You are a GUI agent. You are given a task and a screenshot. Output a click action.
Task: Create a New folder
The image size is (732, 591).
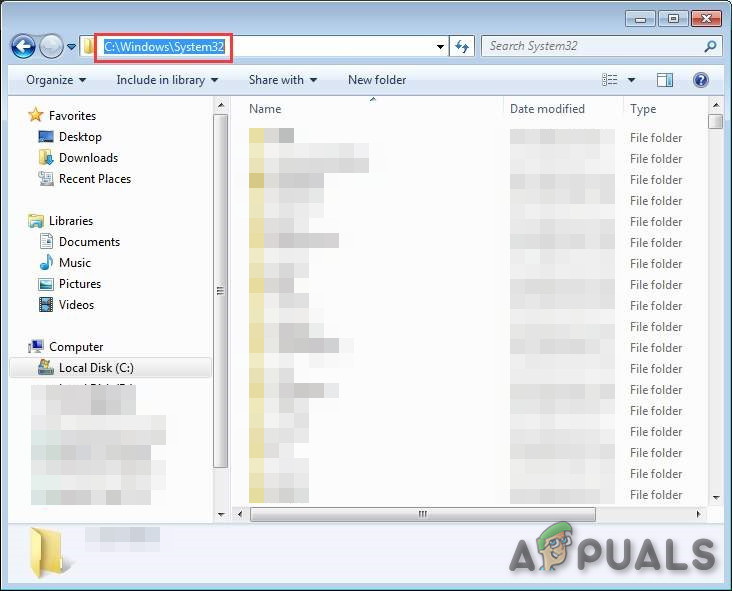(377, 80)
